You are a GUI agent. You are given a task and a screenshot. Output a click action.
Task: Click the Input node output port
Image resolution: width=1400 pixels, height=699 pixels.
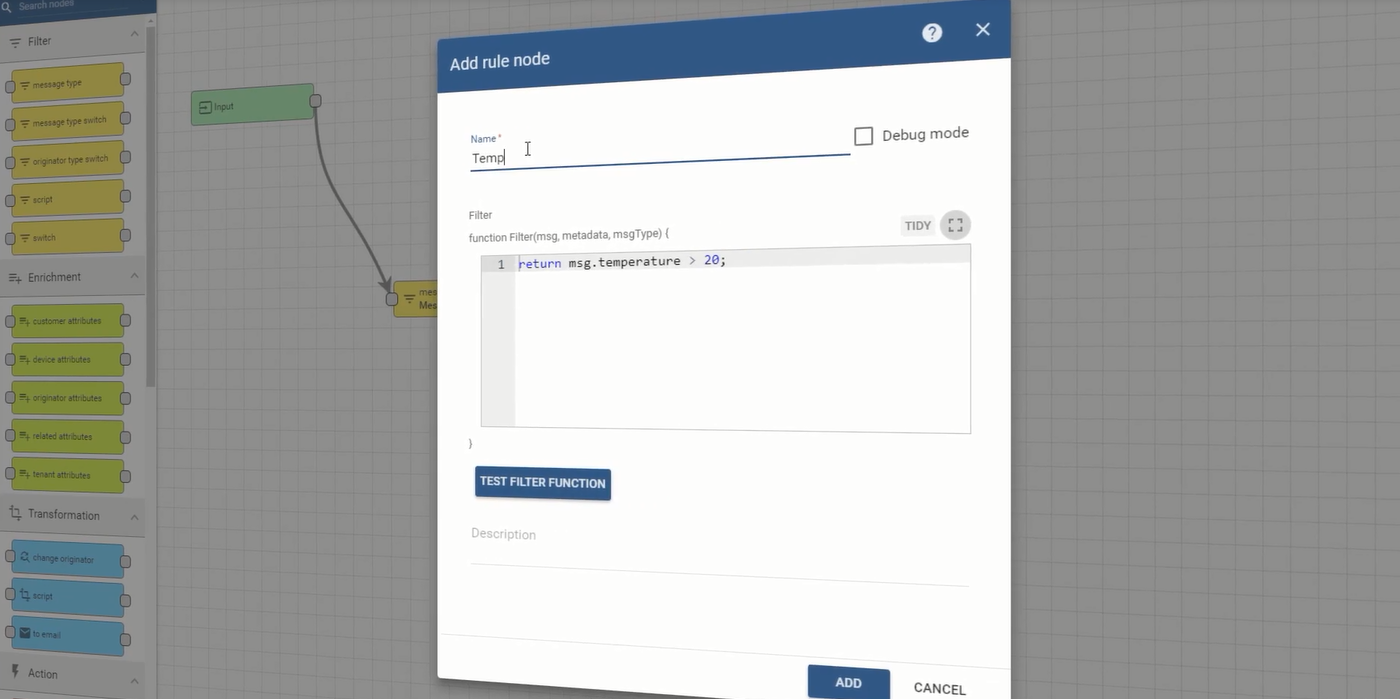316,101
